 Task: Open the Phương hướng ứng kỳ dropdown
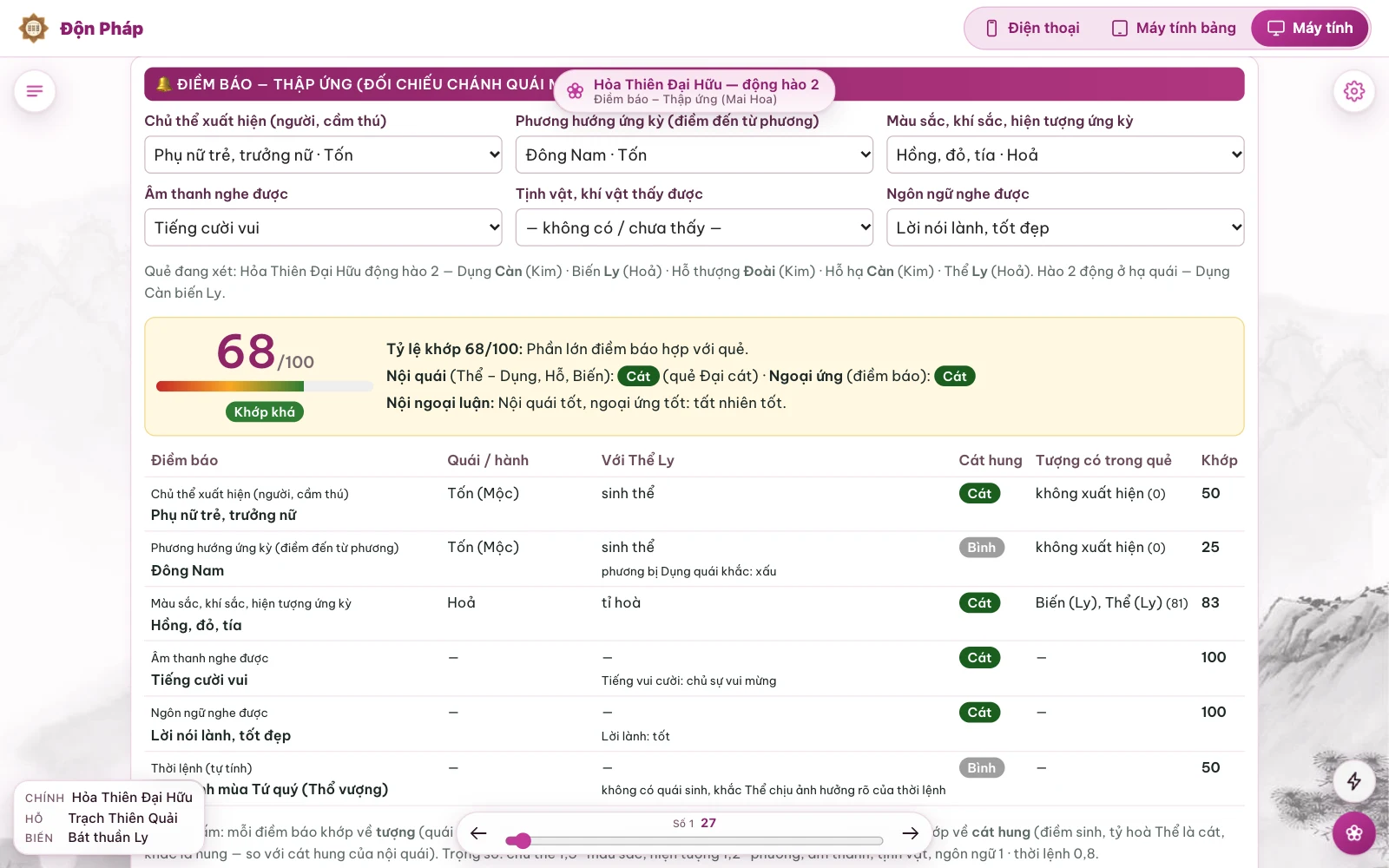click(x=694, y=155)
